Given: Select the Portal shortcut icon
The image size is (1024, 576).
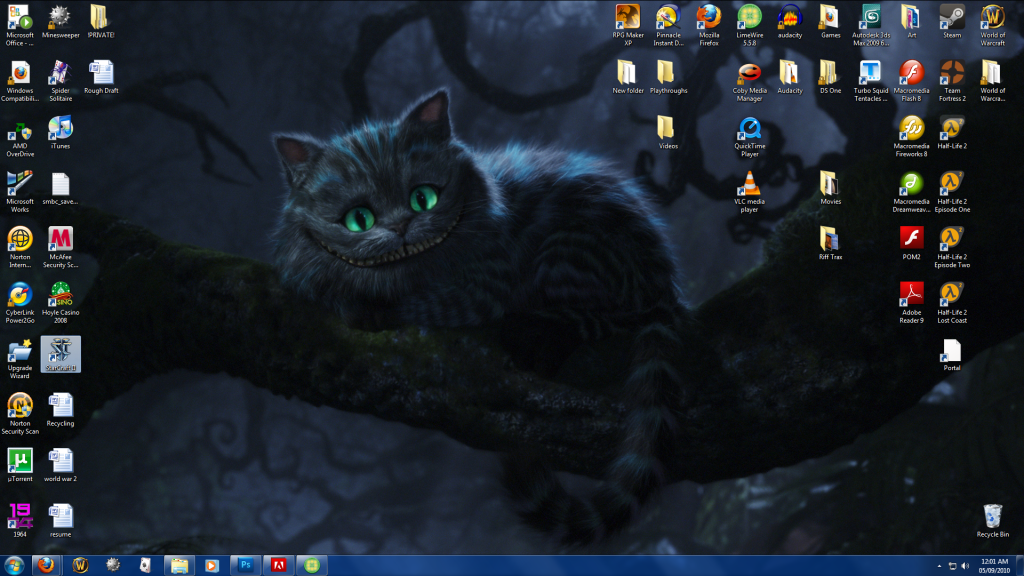Looking at the screenshot, I should [x=952, y=354].
